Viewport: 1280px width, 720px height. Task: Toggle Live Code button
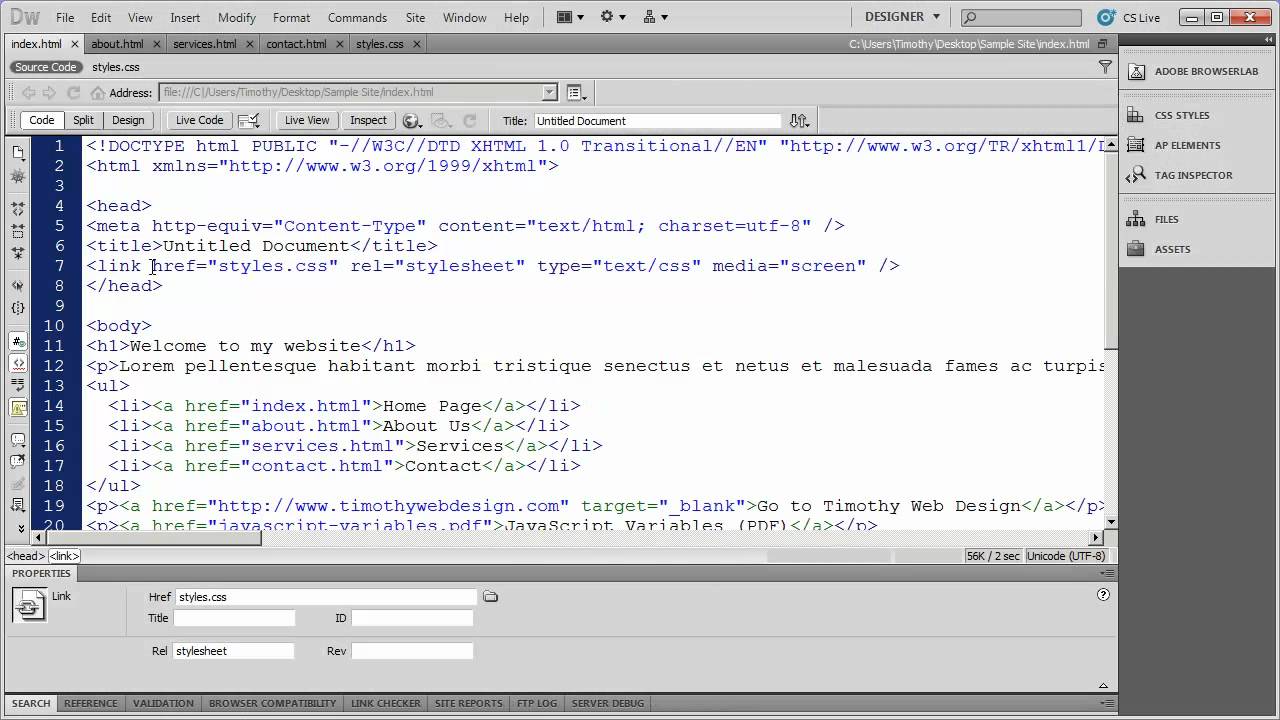click(199, 120)
